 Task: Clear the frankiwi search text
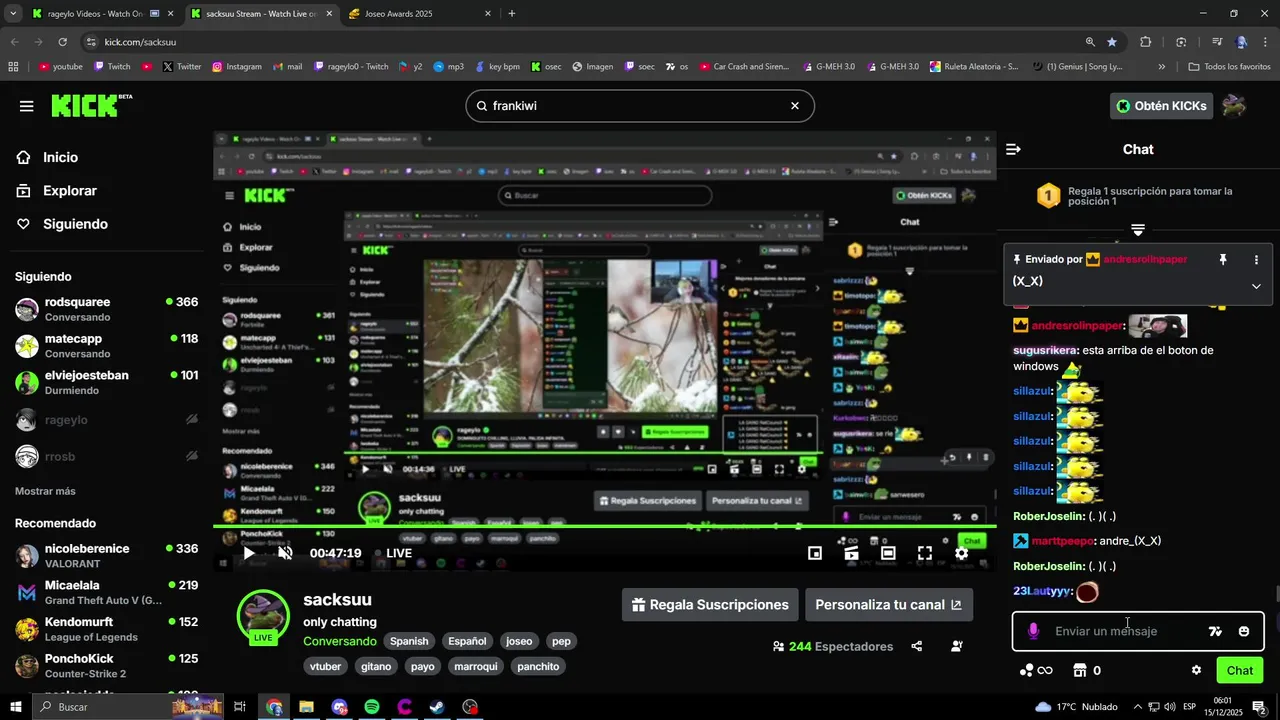795,105
